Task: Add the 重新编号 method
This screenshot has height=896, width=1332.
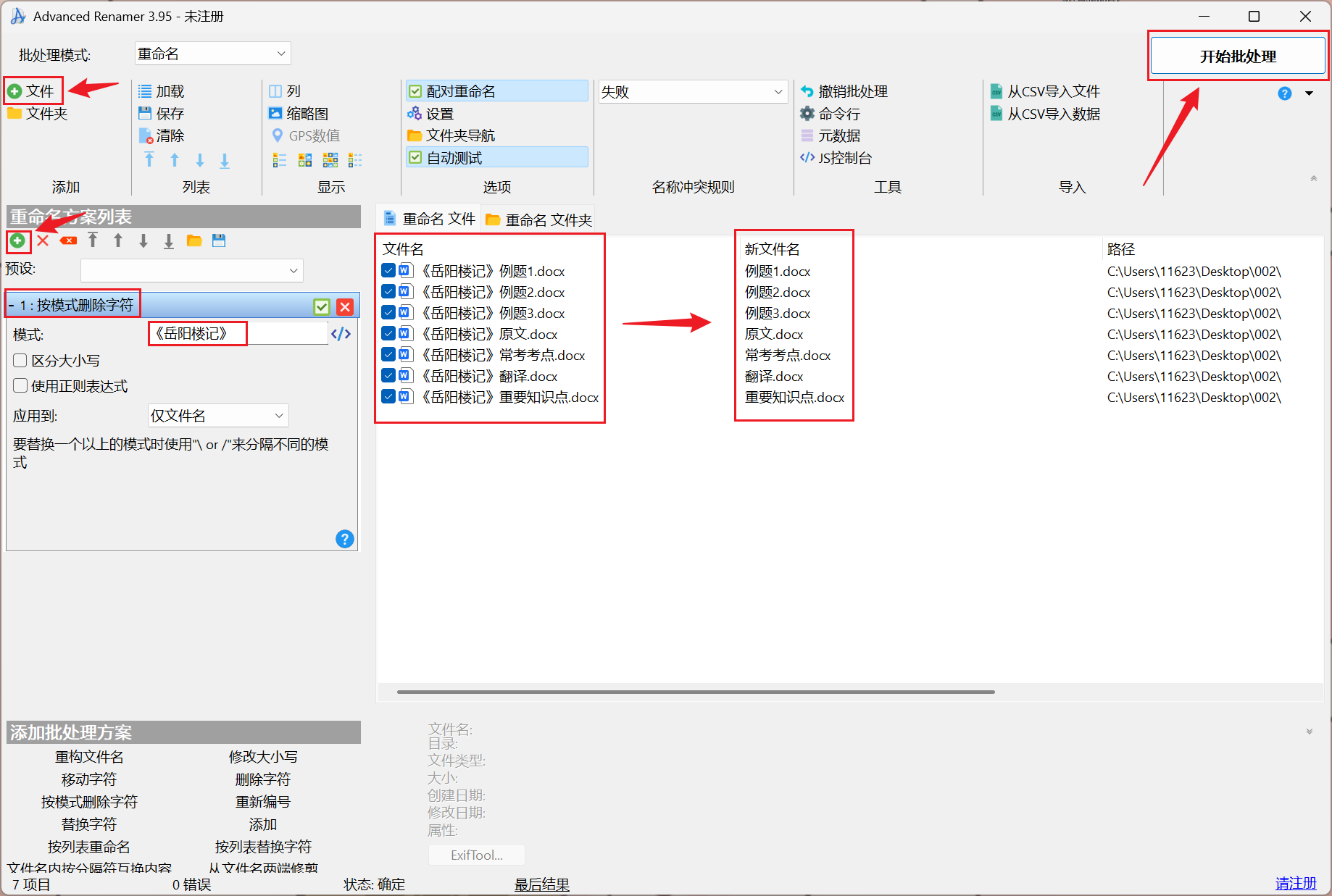Action: [x=263, y=802]
